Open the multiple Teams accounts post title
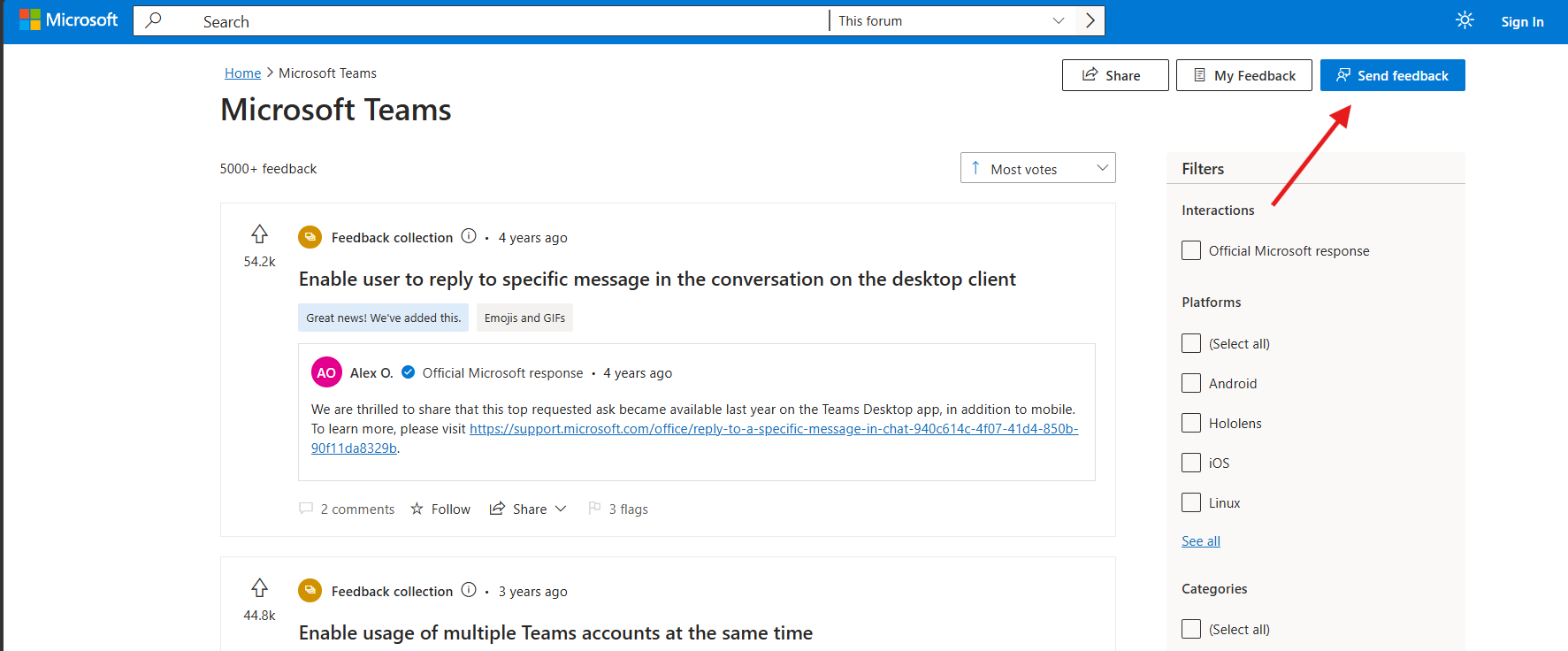Viewport: 1568px width, 651px height. (555, 633)
